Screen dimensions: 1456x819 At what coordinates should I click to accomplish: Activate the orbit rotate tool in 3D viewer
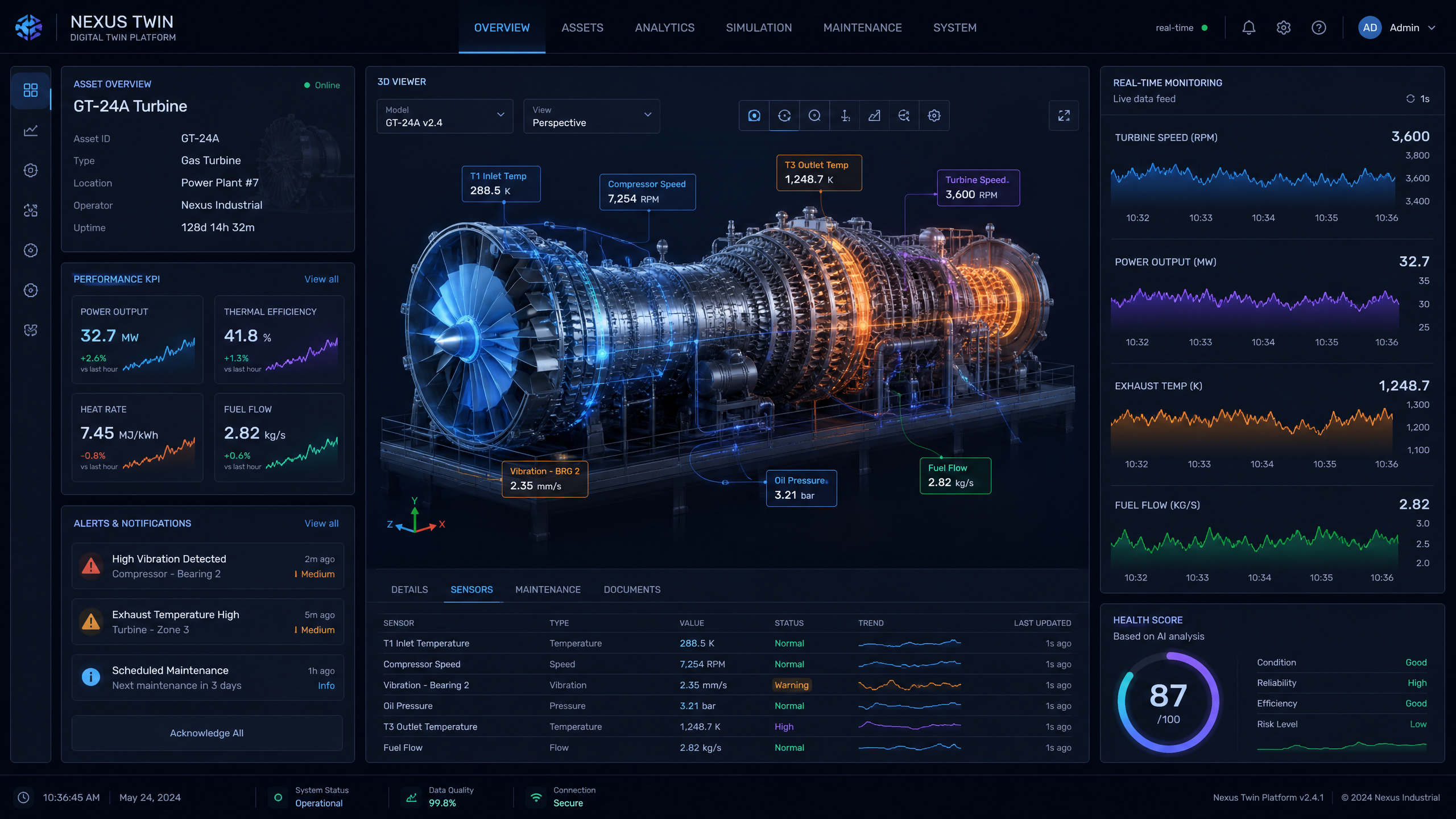pyautogui.click(x=784, y=115)
